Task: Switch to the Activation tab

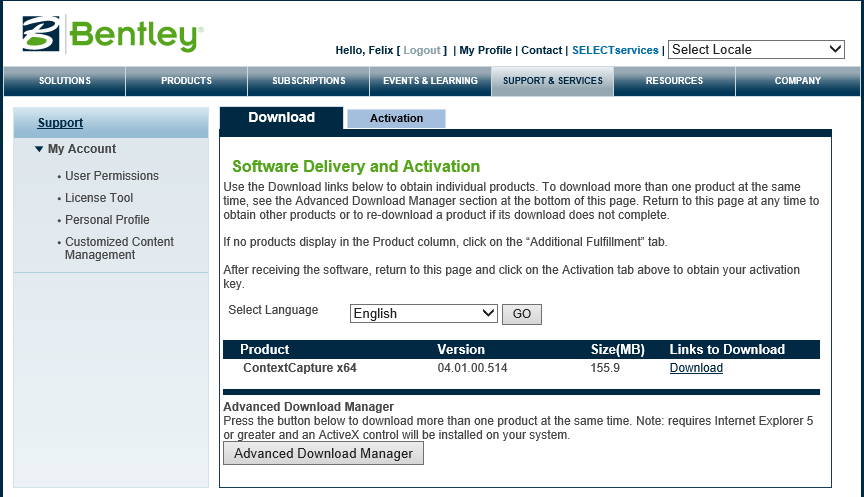Action: coord(396,118)
